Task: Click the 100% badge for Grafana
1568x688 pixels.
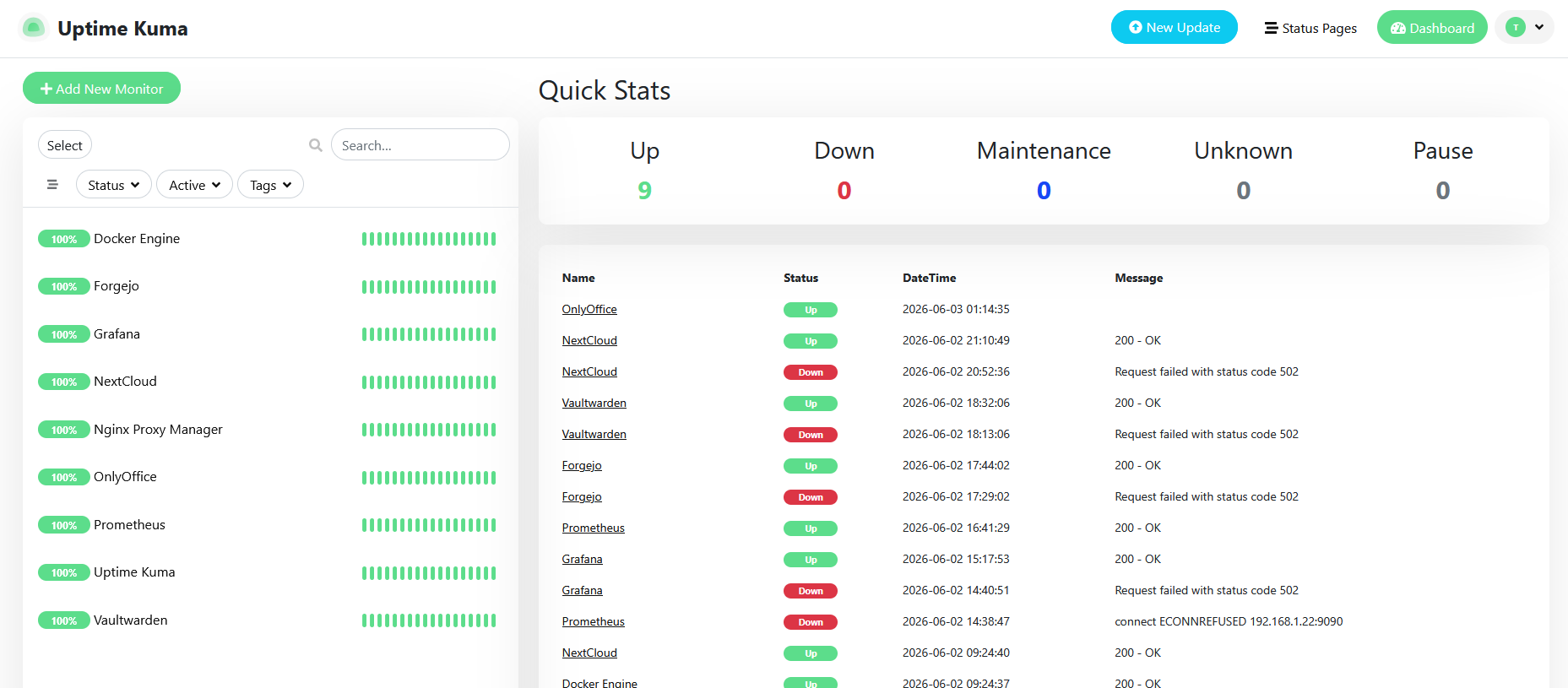Action: pyautogui.click(x=64, y=334)
